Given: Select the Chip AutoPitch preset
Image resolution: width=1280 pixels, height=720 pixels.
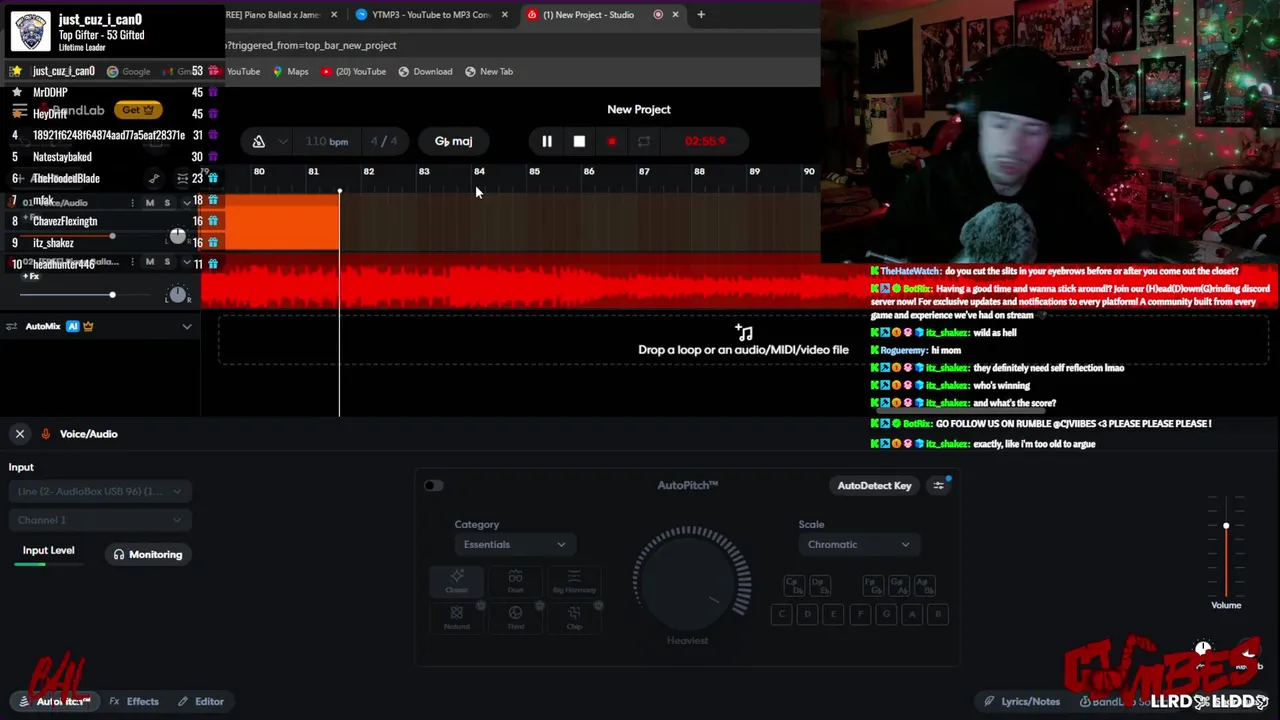Looking at the screenshot, I should coord(574,617).
